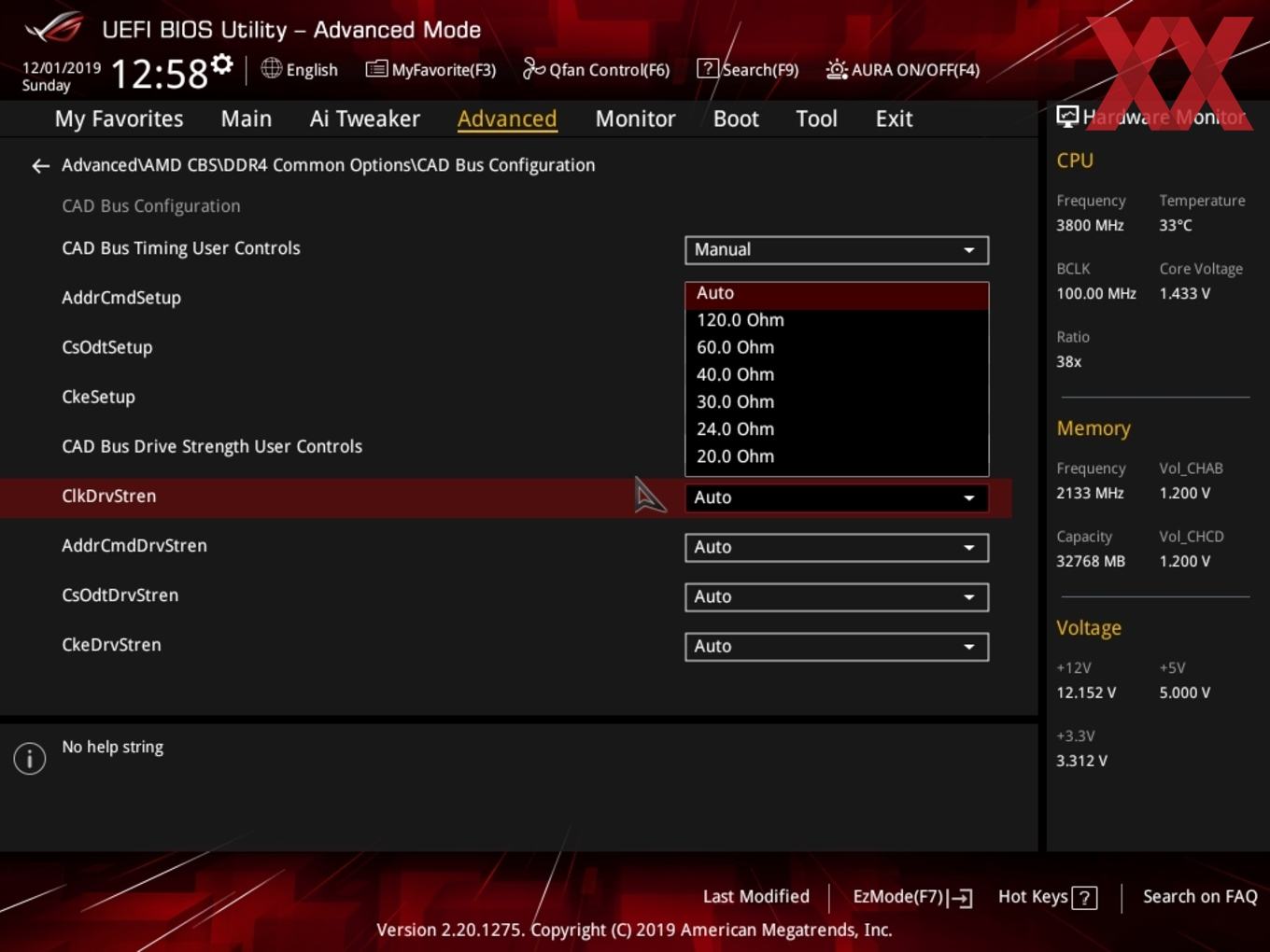Choose 30.0 Ohm option
Viewport: 1270px width, 952px height.
pos(837,401)
